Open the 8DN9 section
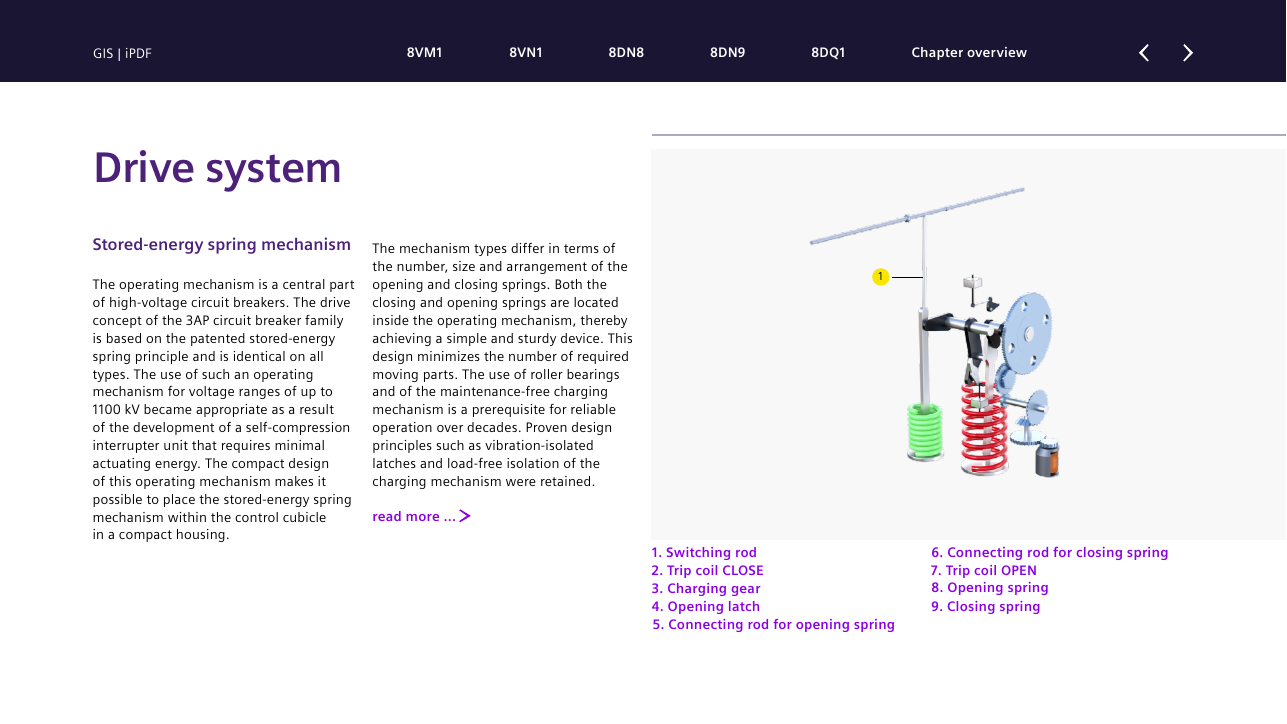Screen dimensions: 1287x724 [728, 53]
